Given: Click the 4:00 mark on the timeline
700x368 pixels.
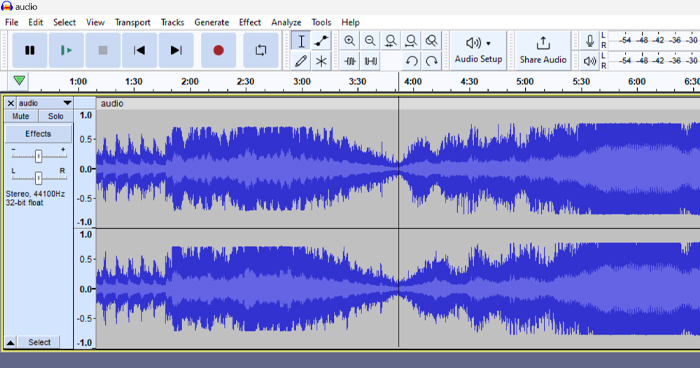Looking at the screenshot, I should click(x=413, y=82).
